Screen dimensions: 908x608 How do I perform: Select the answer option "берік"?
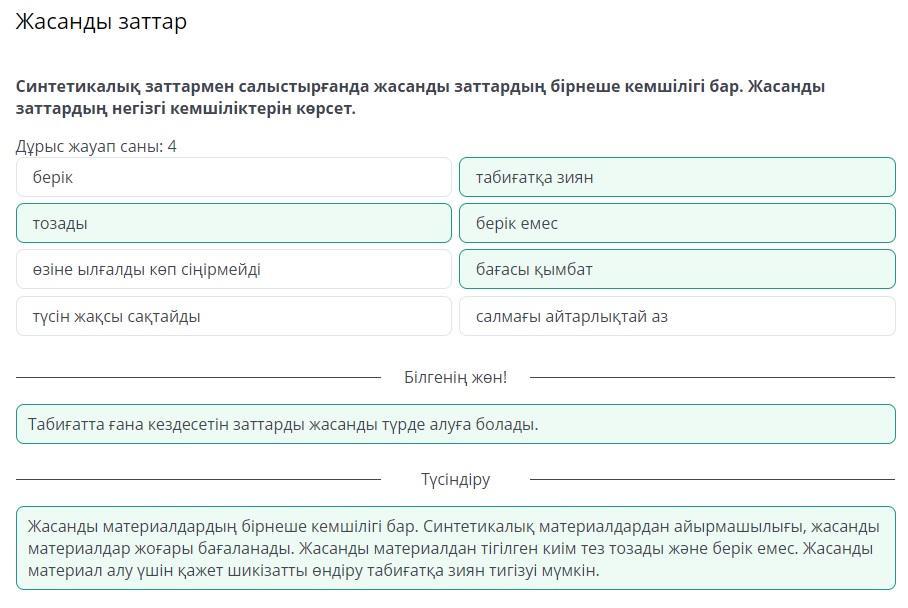[x=234, y=177]
